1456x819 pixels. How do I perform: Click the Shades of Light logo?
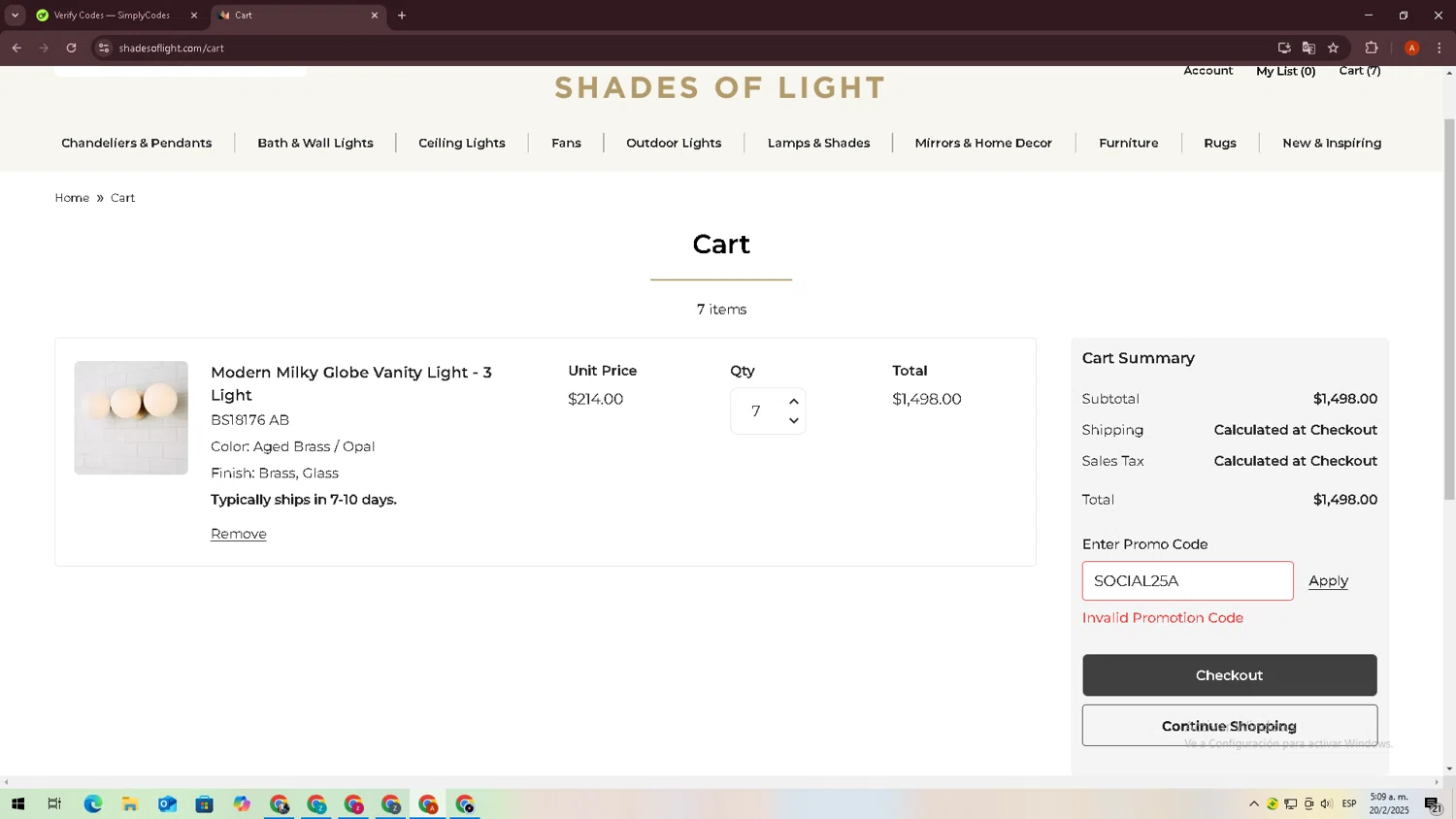[720, 87]
